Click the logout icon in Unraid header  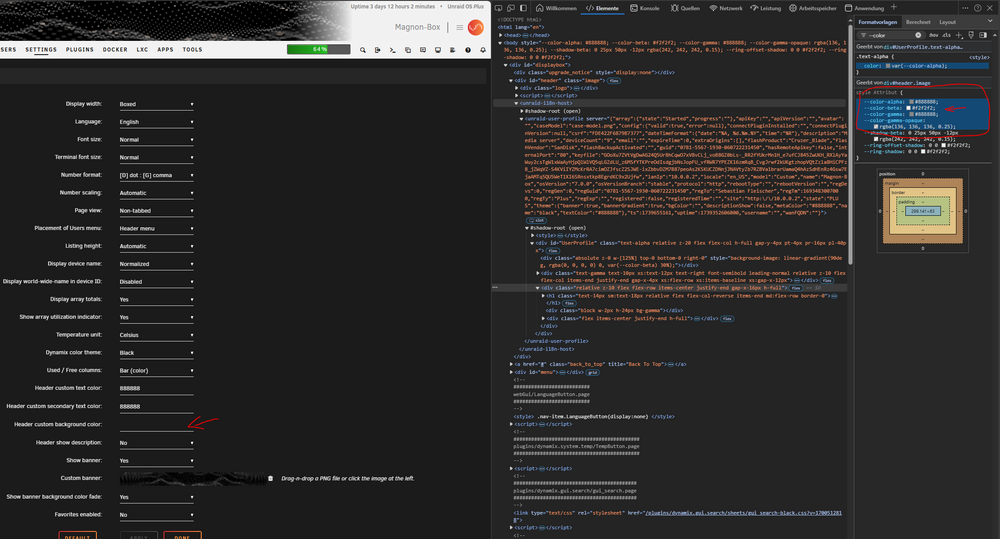click(378, 50)
